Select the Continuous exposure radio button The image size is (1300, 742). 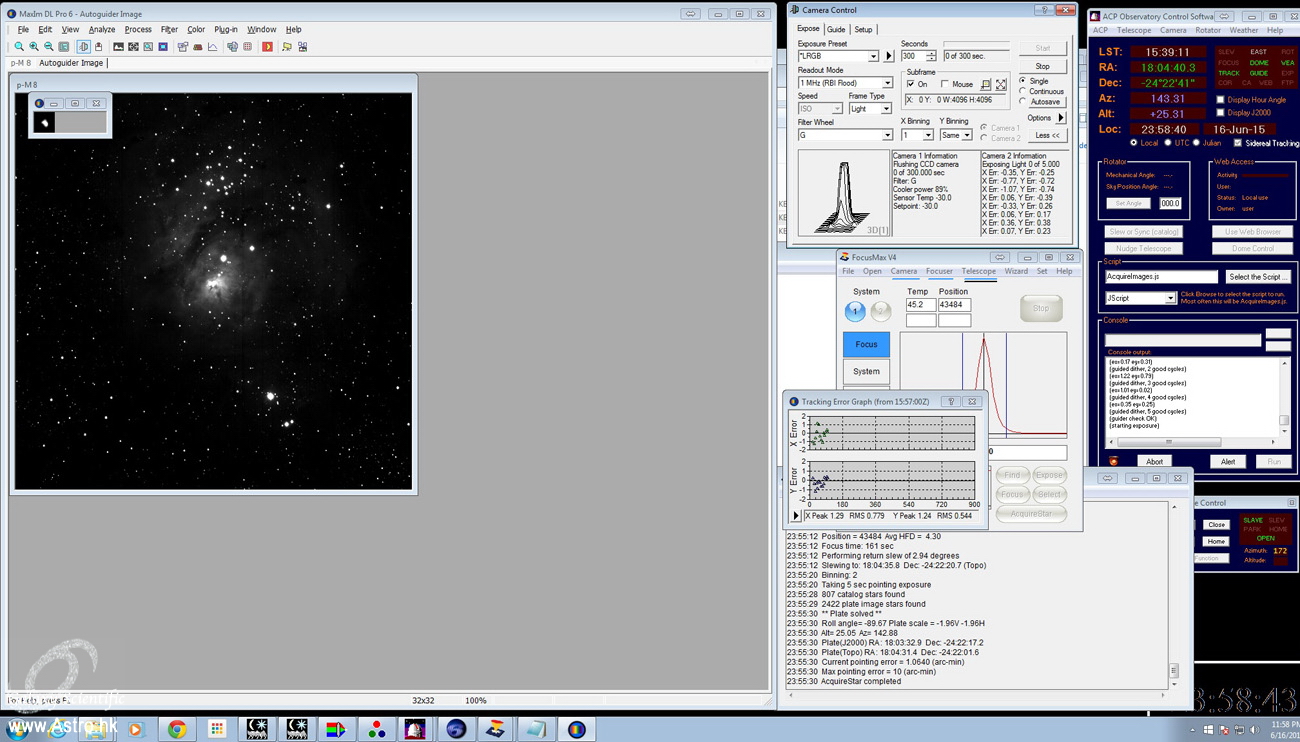[x=1022, y=91]
